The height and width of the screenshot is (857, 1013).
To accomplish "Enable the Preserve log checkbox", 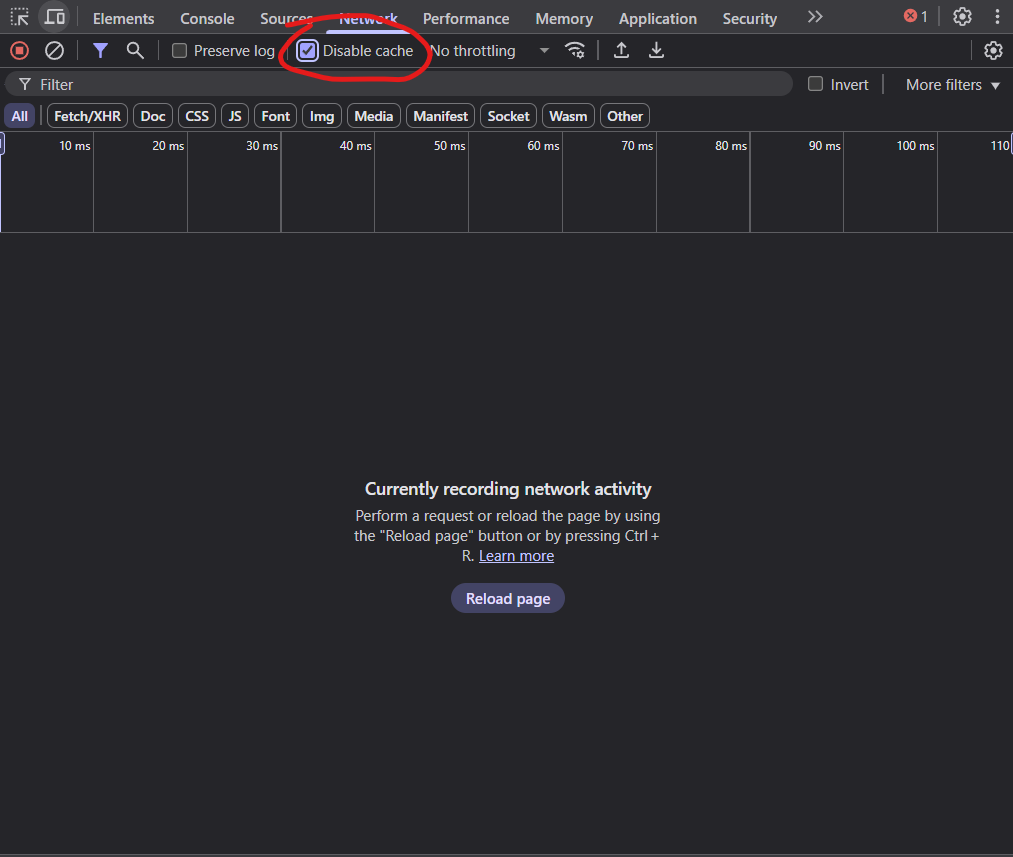I will (180, 51).
